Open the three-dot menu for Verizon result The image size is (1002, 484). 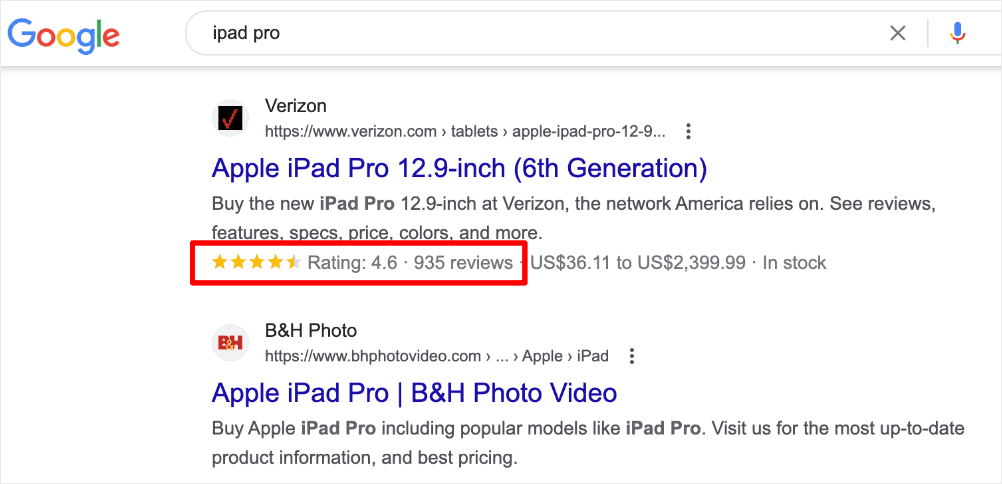688,132
